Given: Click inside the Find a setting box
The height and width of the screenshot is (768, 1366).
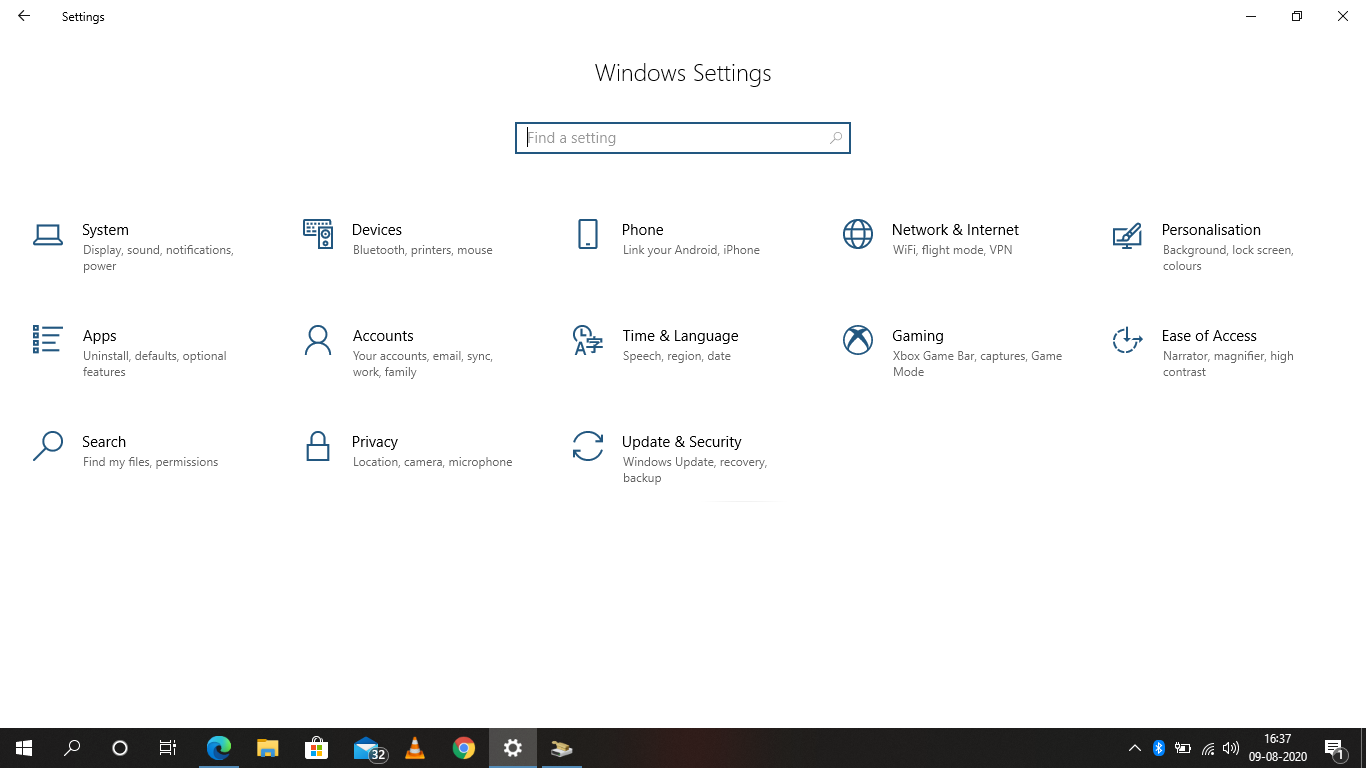Looking at the screenshot, I should 683,138.
